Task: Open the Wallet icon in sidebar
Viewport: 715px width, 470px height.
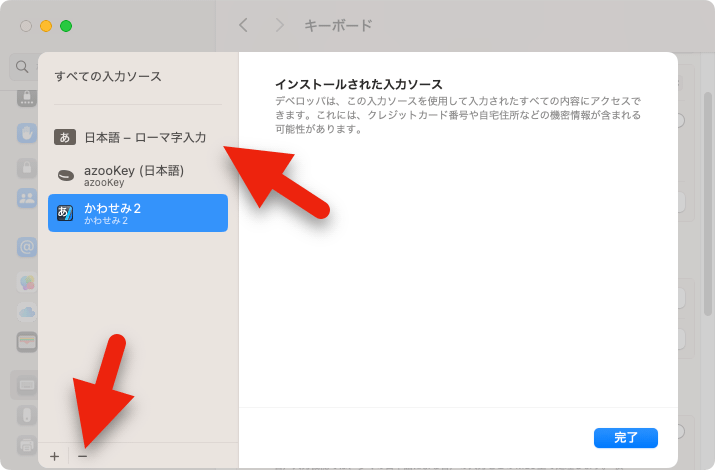Action: pyautogui.click(x=27, y=342)
